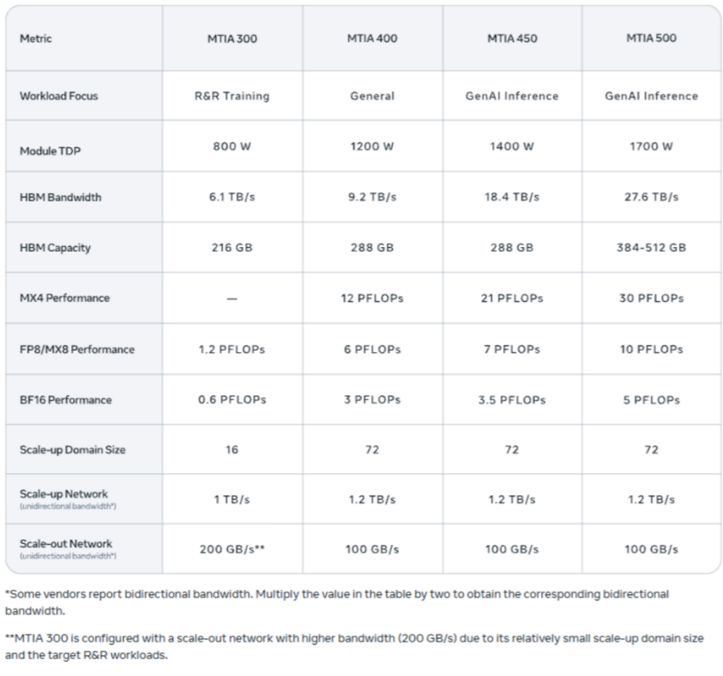Select the 30 PFLOPs cell
The image size is (723, 676).
coord(651,298)
